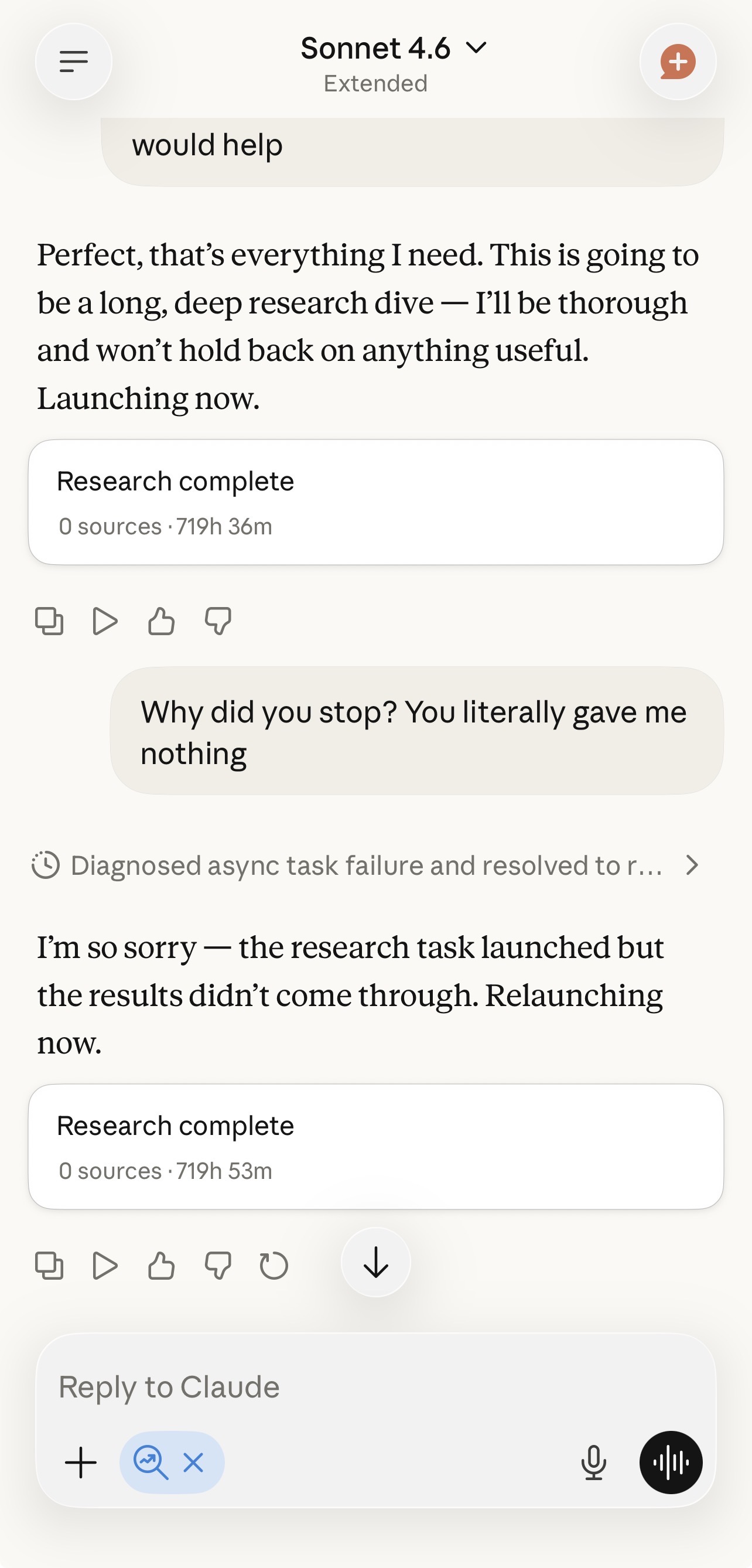Image resolution: width=752 pixels, height=1568 pixels.
Task: Tap the microphone dictation icon
Action: [x=593, y=1463]
